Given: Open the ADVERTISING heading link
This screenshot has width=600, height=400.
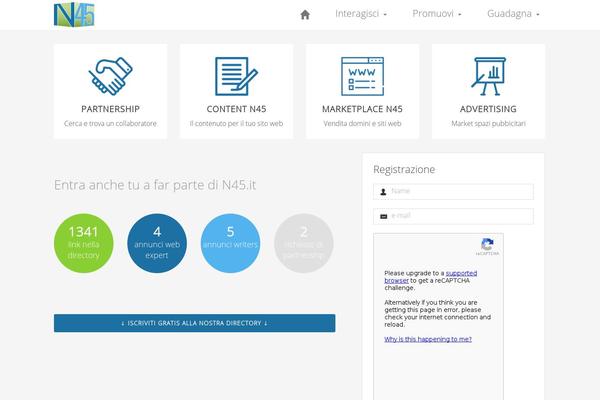Looking at the screenshot, I should click(488, 109).
